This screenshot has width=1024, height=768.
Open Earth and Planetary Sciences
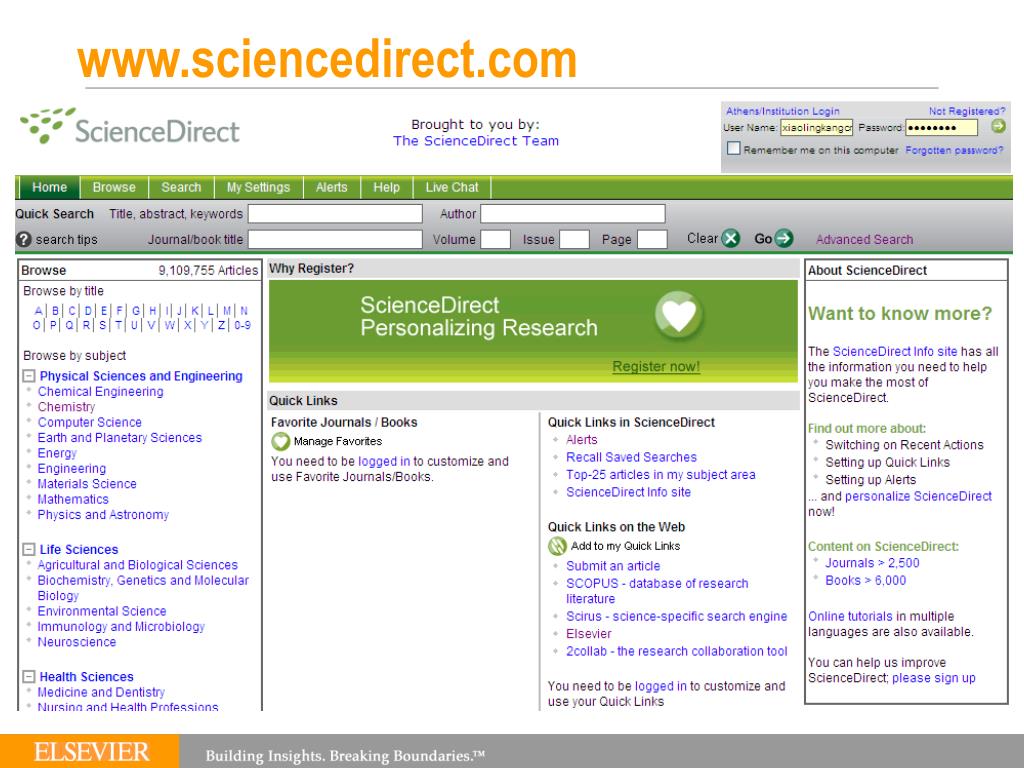point(120,438)
